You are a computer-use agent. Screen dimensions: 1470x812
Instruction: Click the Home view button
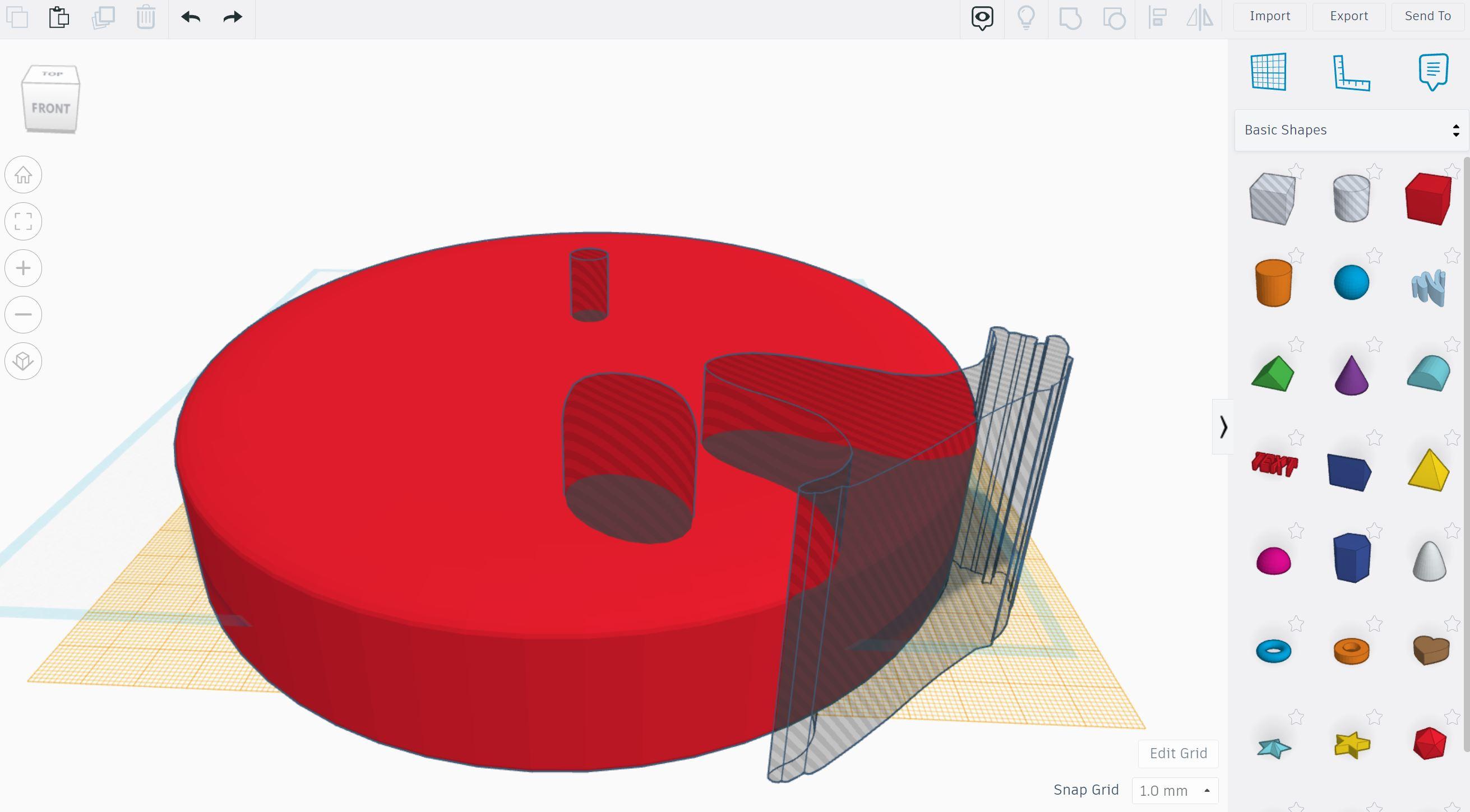pos(24,174)
